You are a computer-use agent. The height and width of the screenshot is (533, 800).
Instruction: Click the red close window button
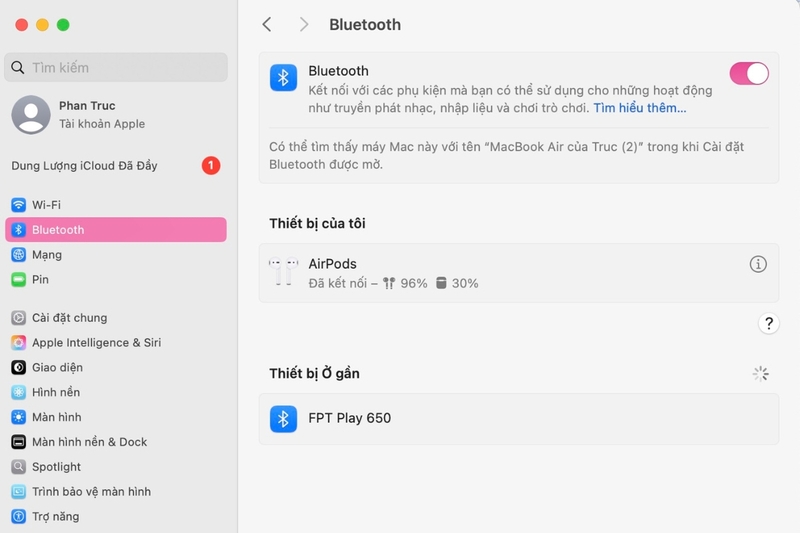21,24
